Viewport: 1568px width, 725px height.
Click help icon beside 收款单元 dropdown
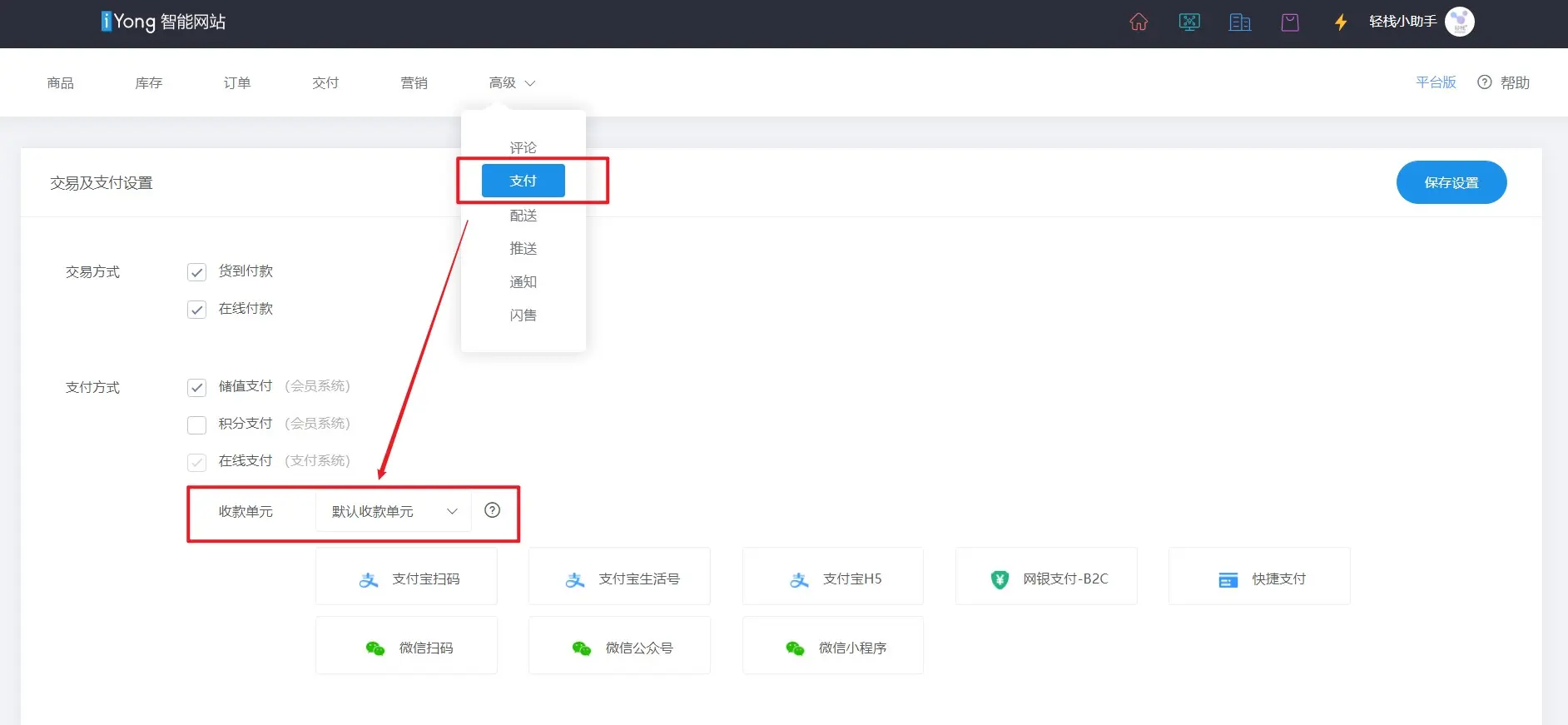pyautogui.click(x=493, y=510)
